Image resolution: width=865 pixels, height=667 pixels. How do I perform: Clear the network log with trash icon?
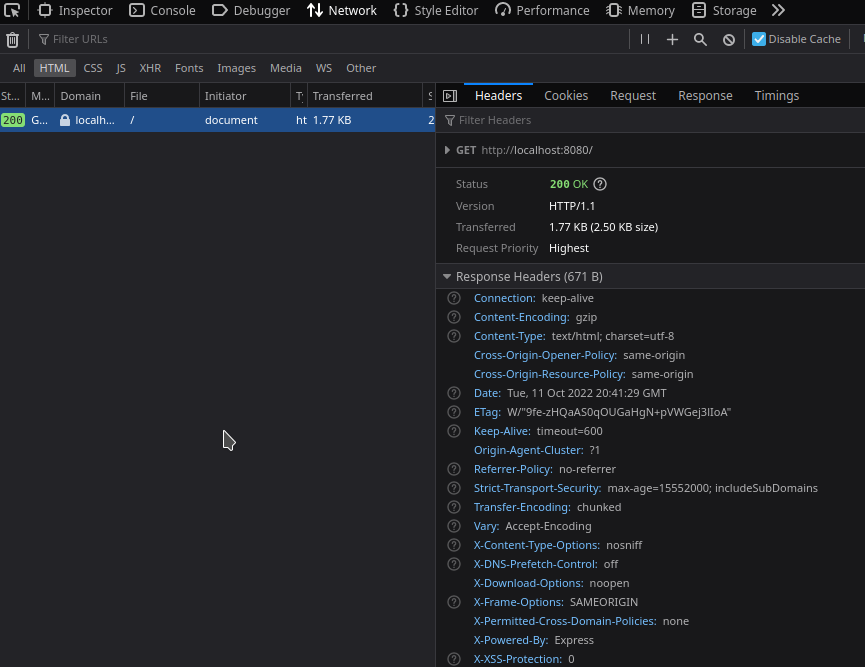click(12, 38)
